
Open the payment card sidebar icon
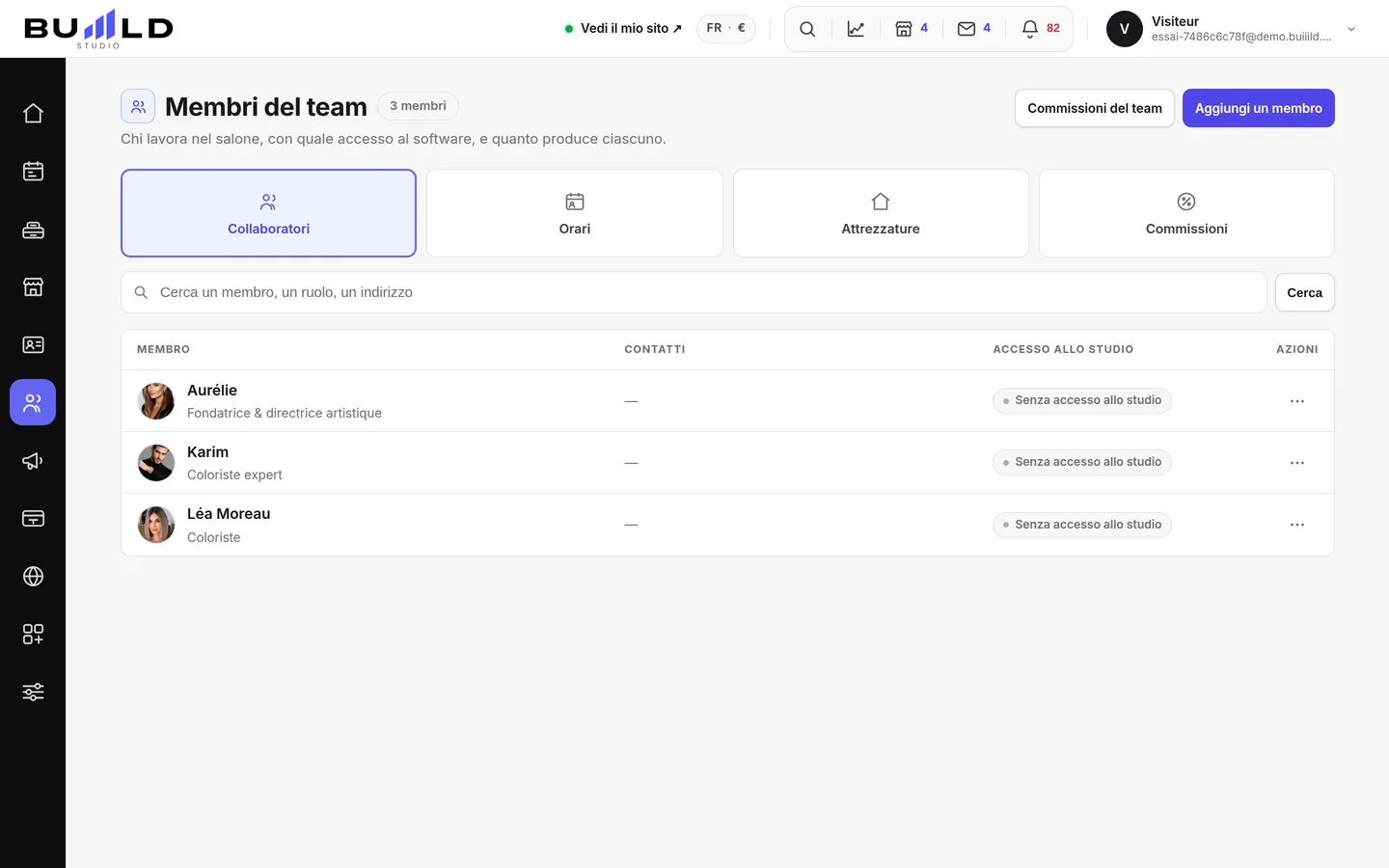pyautogui.click(x=33, y=518)
